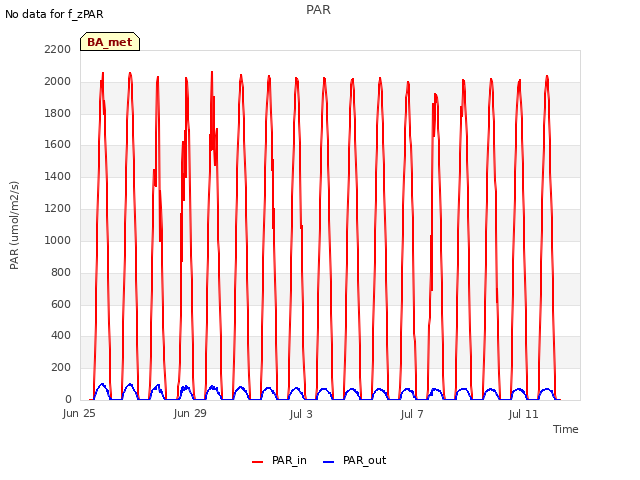
Task: Click the 2200 y-axis tick label
Action: [58, 49]
